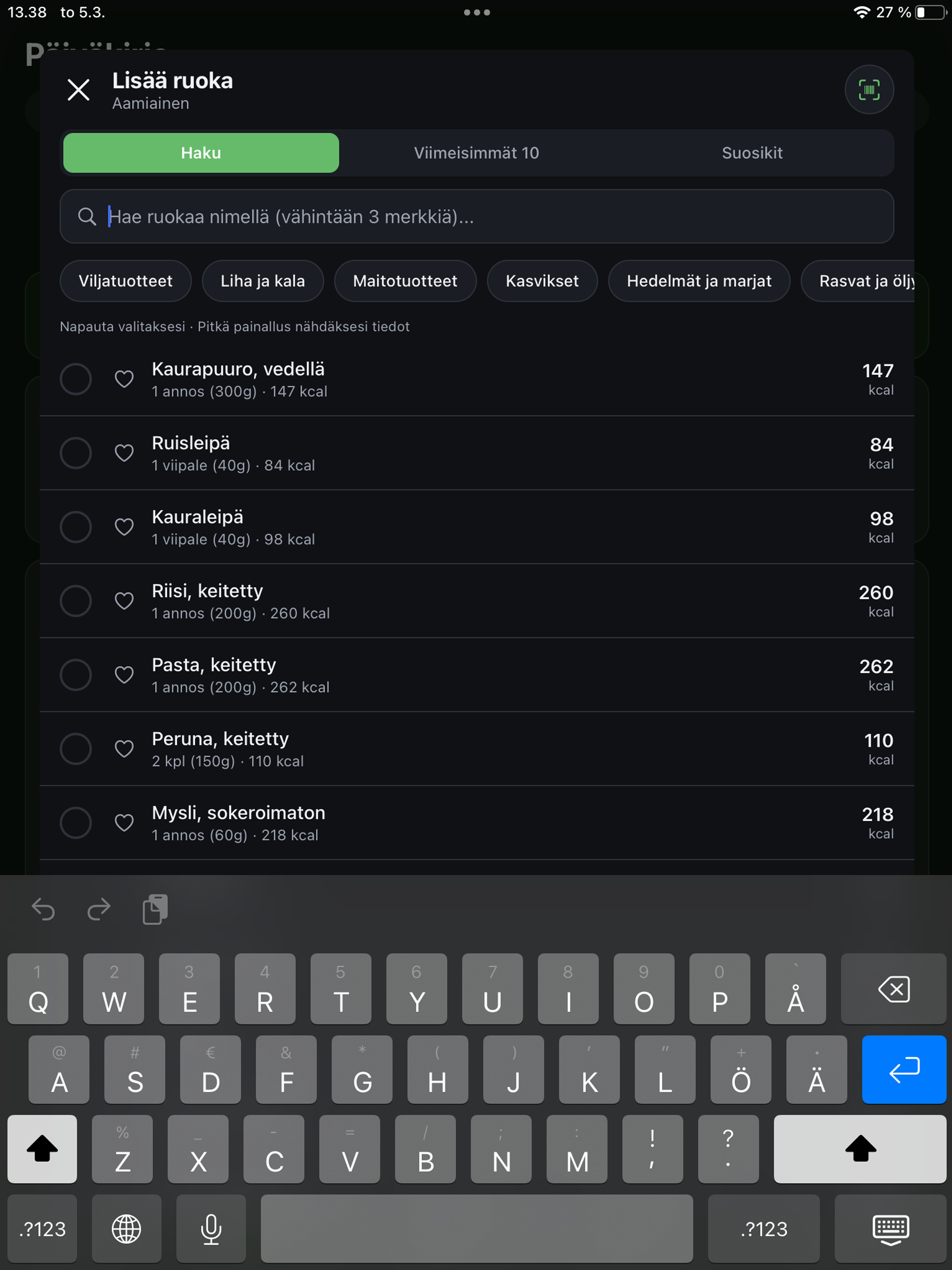Tap the three-dot multitasking indicator
Screen dimensions: 952x1270
(x=476, y=12)
